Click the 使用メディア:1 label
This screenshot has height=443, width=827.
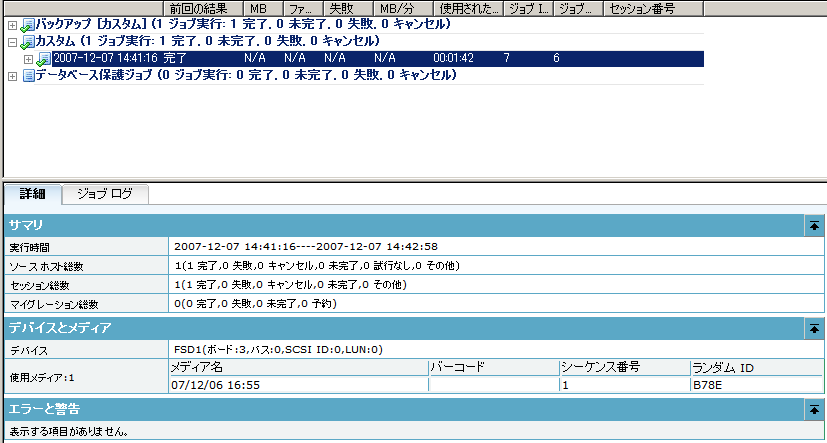pos(42,378)
